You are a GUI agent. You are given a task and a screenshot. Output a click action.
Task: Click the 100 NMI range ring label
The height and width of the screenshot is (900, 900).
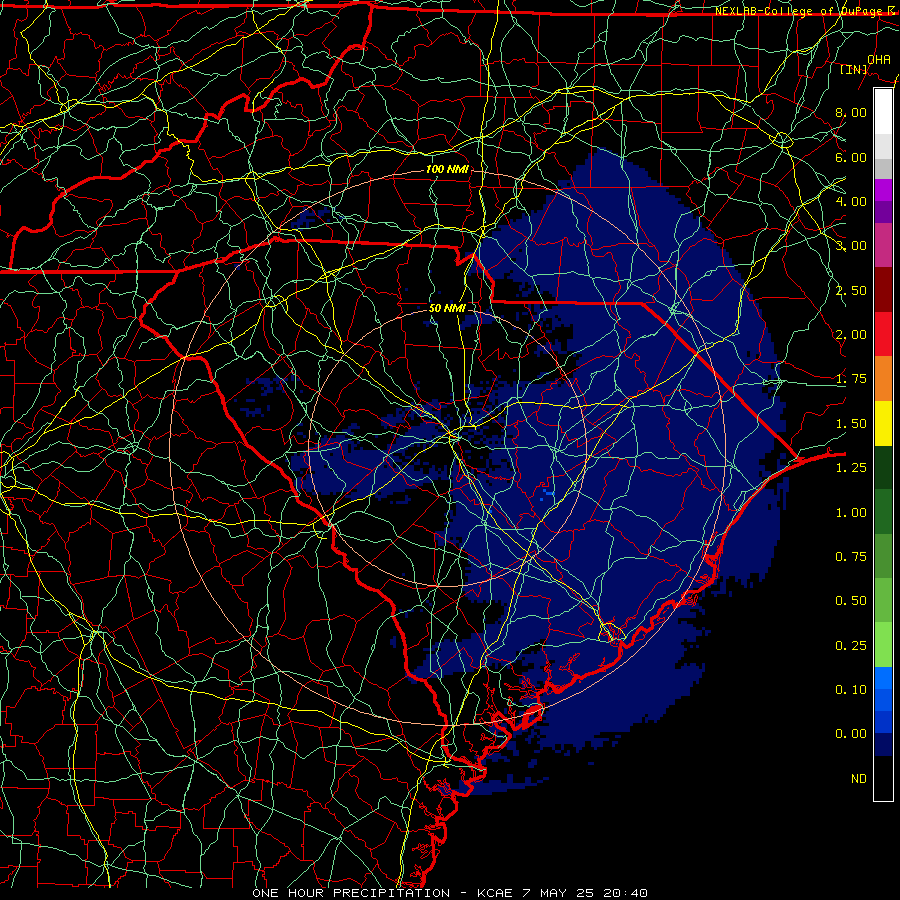pos(447,169)
